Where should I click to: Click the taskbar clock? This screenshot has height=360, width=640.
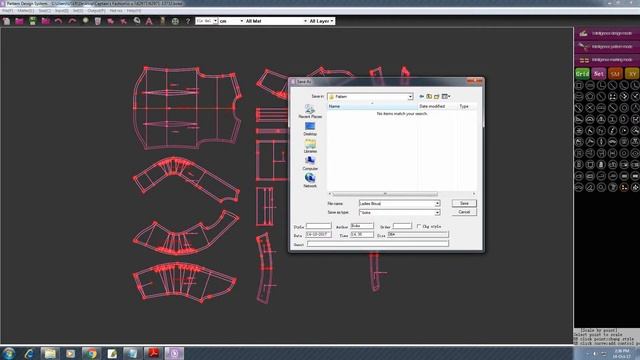point(621,353)
